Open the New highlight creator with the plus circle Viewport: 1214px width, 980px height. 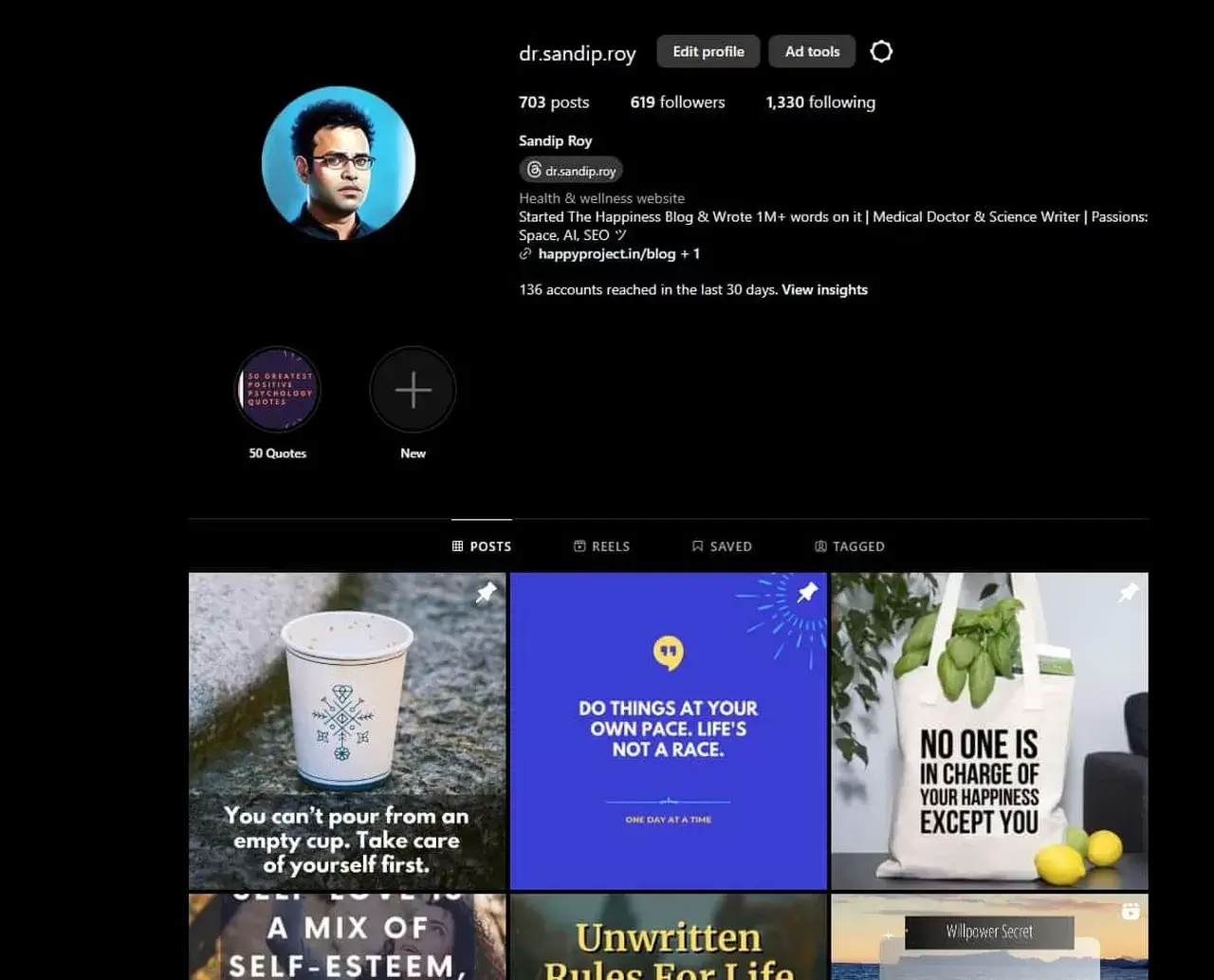pyautogui.click(x=413, y=389)
